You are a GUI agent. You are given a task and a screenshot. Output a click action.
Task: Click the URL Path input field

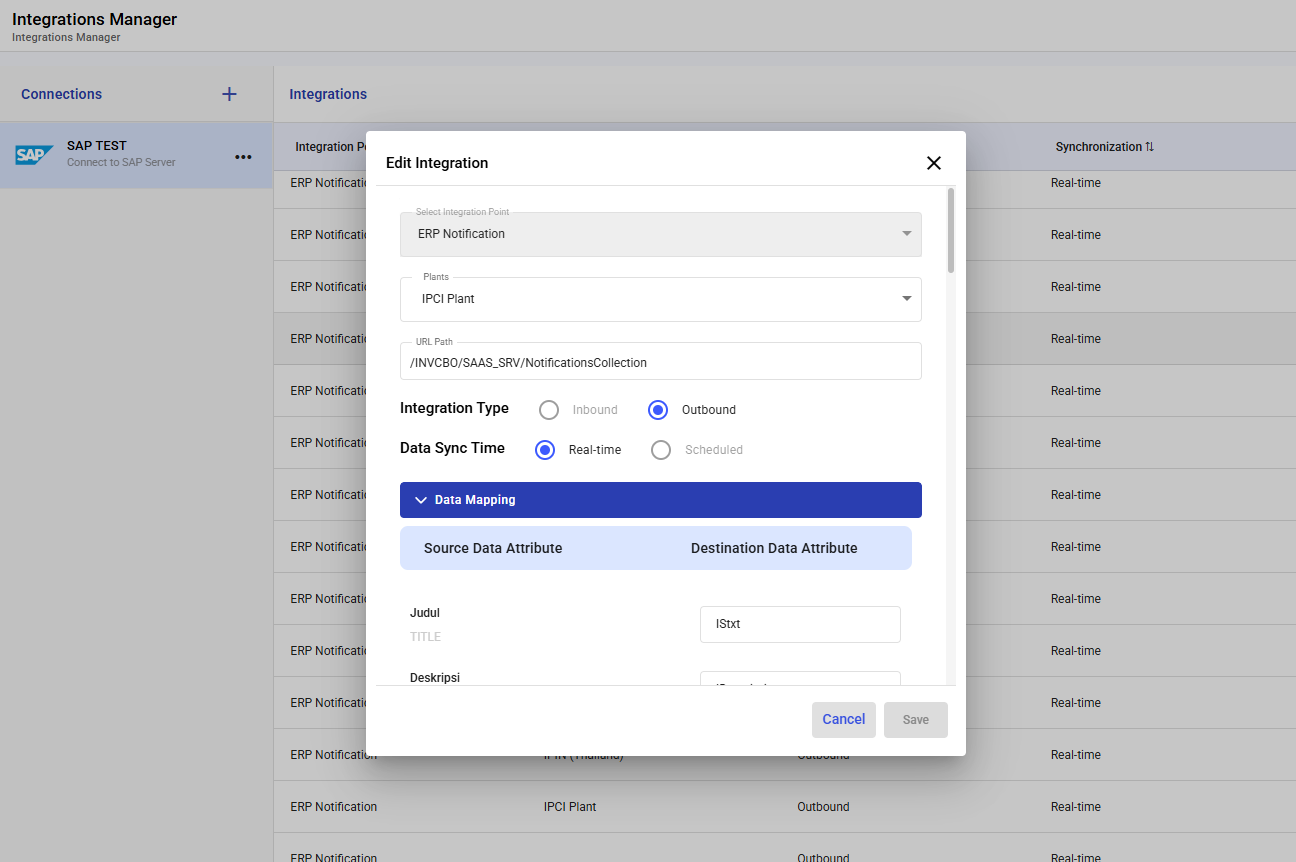point(660,363)
